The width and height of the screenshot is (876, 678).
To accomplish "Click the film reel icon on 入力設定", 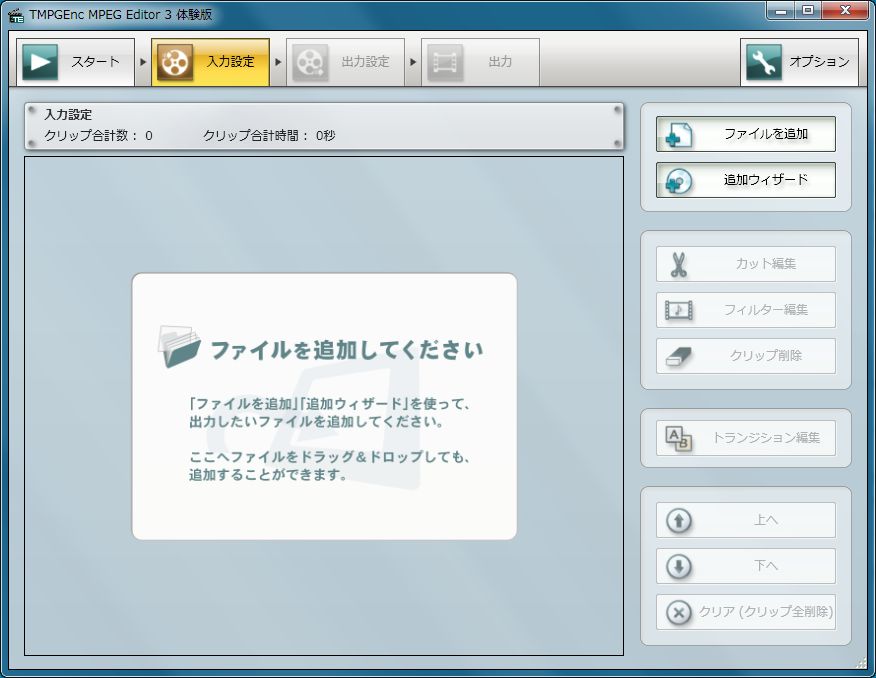I will coord(175,62).
